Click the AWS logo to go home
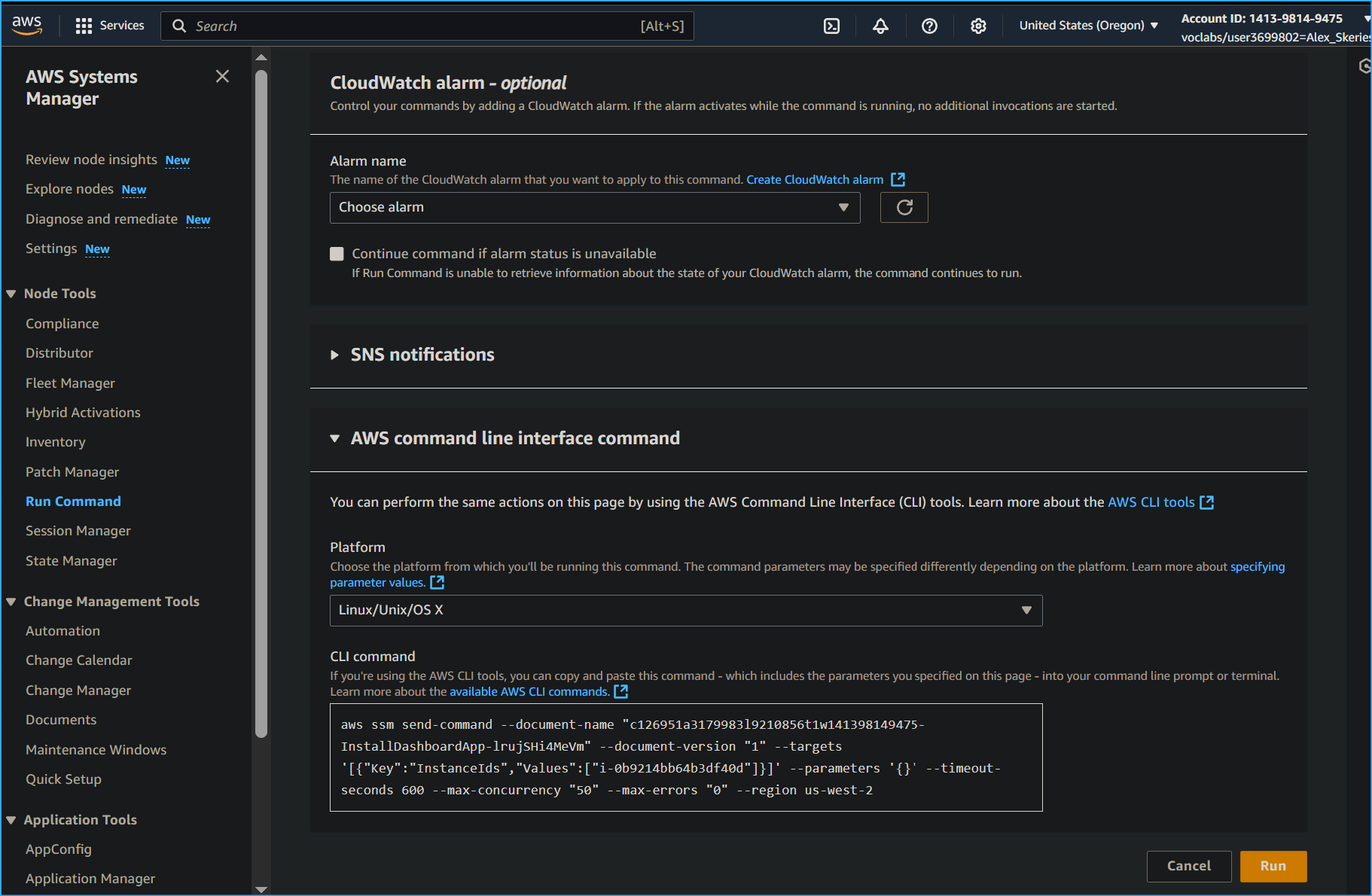The height and width of the screenshot is (896, 1372). (27, 25)
